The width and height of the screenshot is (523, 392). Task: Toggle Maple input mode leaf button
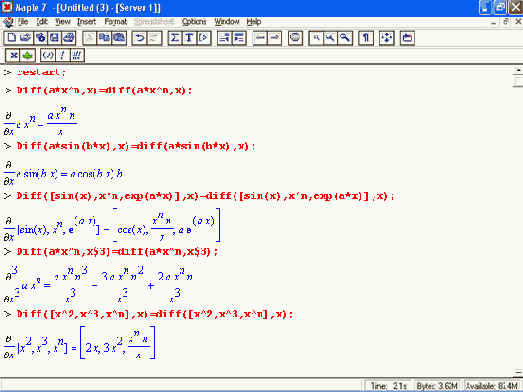27,55
